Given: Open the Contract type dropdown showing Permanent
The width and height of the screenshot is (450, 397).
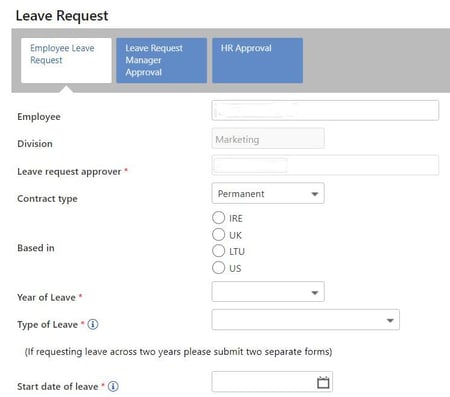Looking at the screenshot, I should tap(268, 193).
